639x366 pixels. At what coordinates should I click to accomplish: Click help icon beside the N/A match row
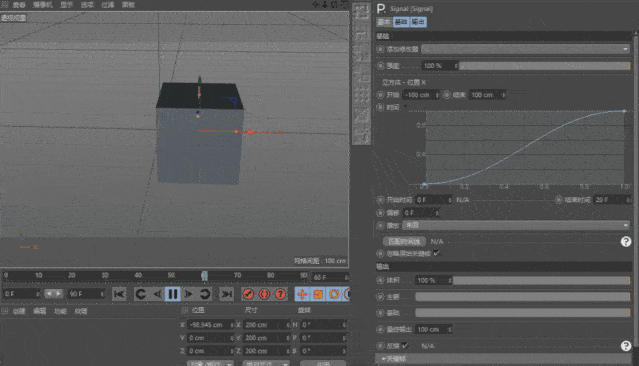click(x=626, y=241)
